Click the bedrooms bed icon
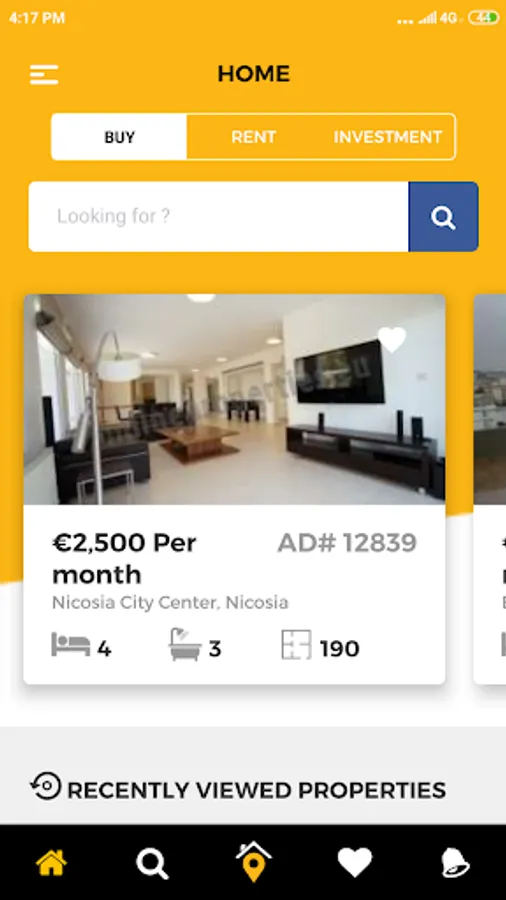Viewport: 506px width, 900px height. [x=71, y=645]
